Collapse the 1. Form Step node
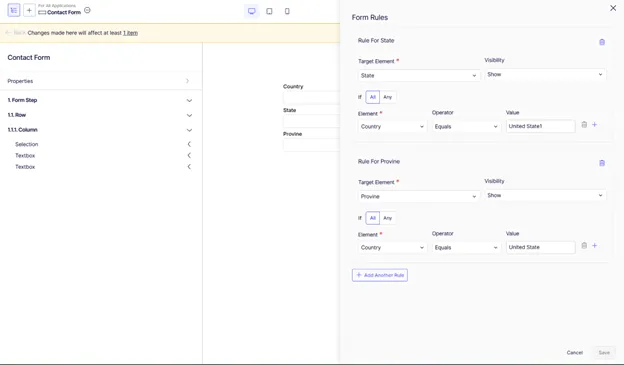Viewport: 624px width, 365px height. (x=189, y=100)
